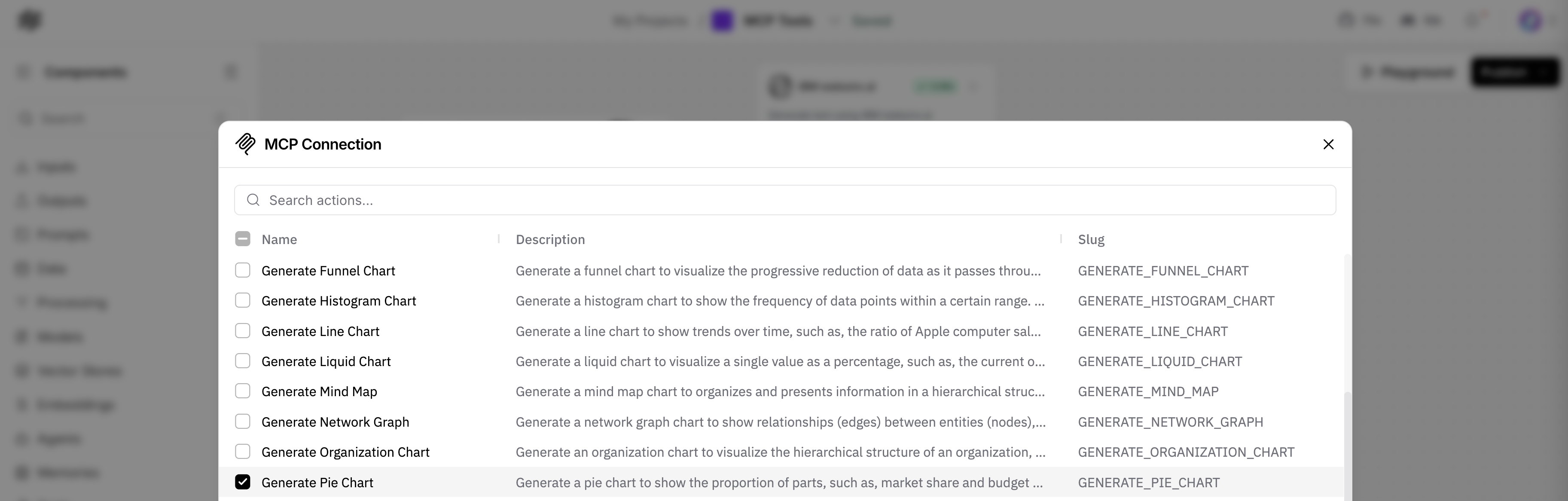This screenshot has height=501, width=1568.
Task: Click the MCP Connection paperclip icon
Action: pyautogui.click(x=245, y=144)
